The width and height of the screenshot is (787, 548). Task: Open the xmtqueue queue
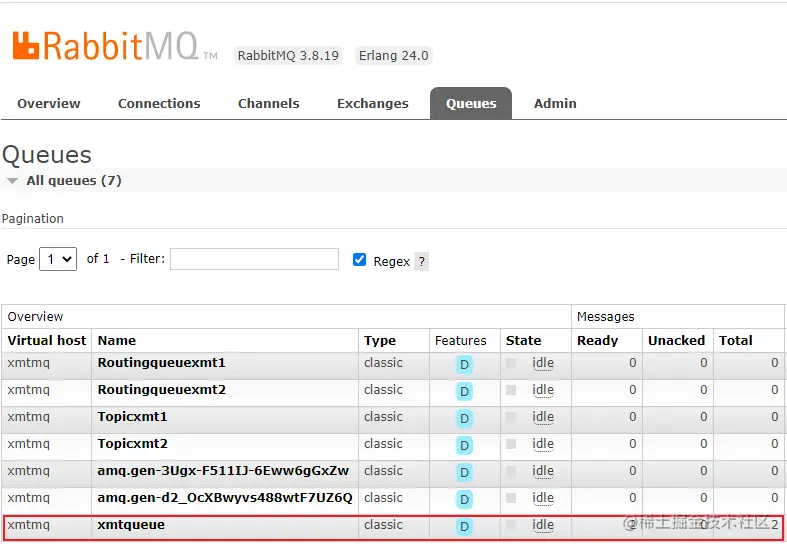pos(131,525)
